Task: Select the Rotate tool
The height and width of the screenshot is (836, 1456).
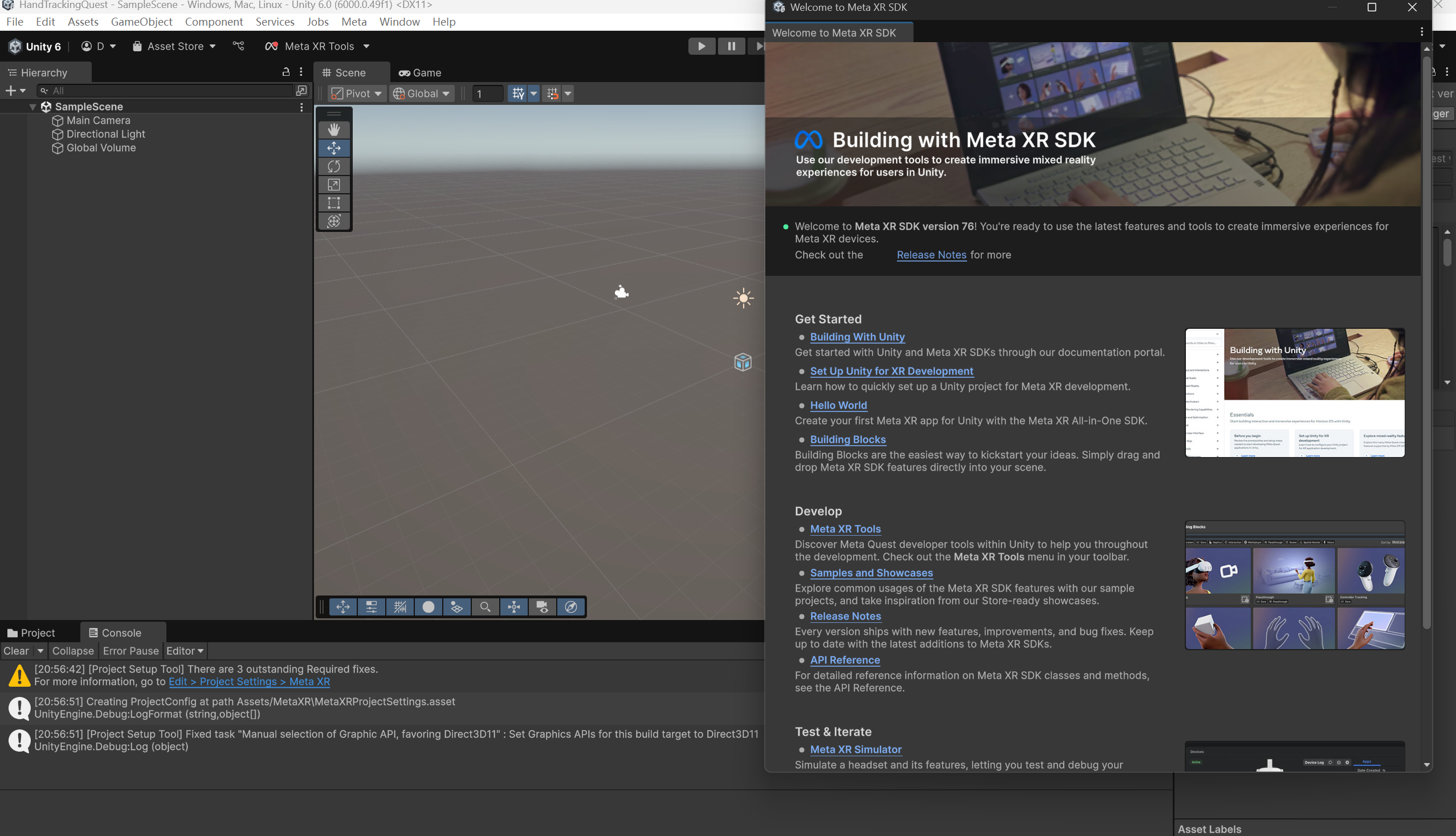Action: pos(333,166)
